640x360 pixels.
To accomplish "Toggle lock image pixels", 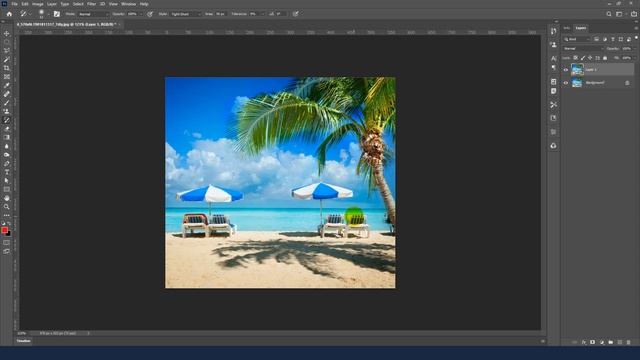I will point(583,58).
